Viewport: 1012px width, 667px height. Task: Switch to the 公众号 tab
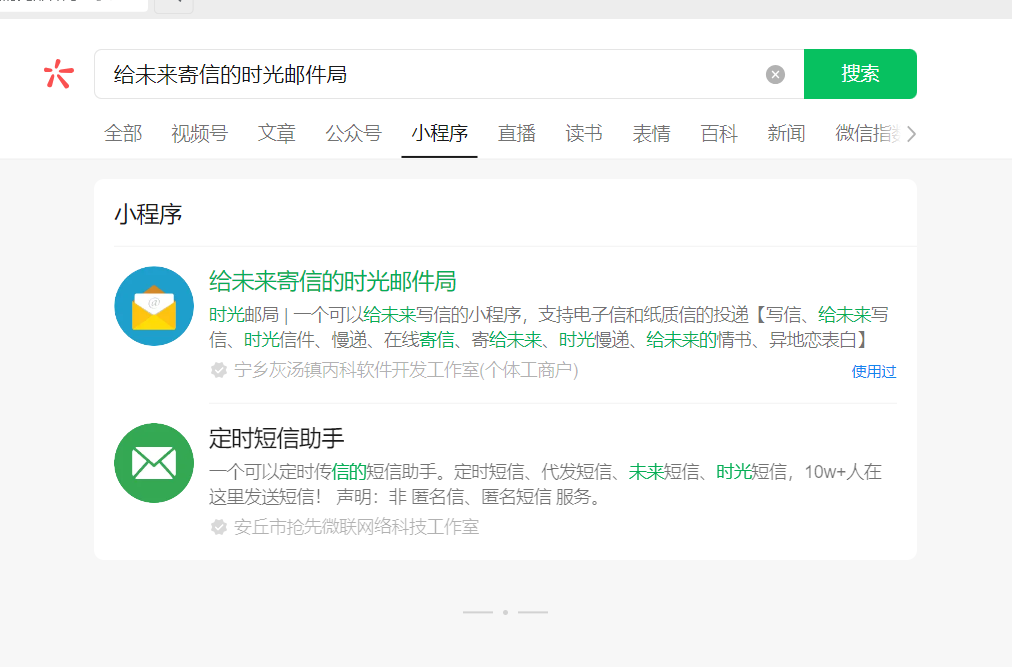(x=353, y=134)
